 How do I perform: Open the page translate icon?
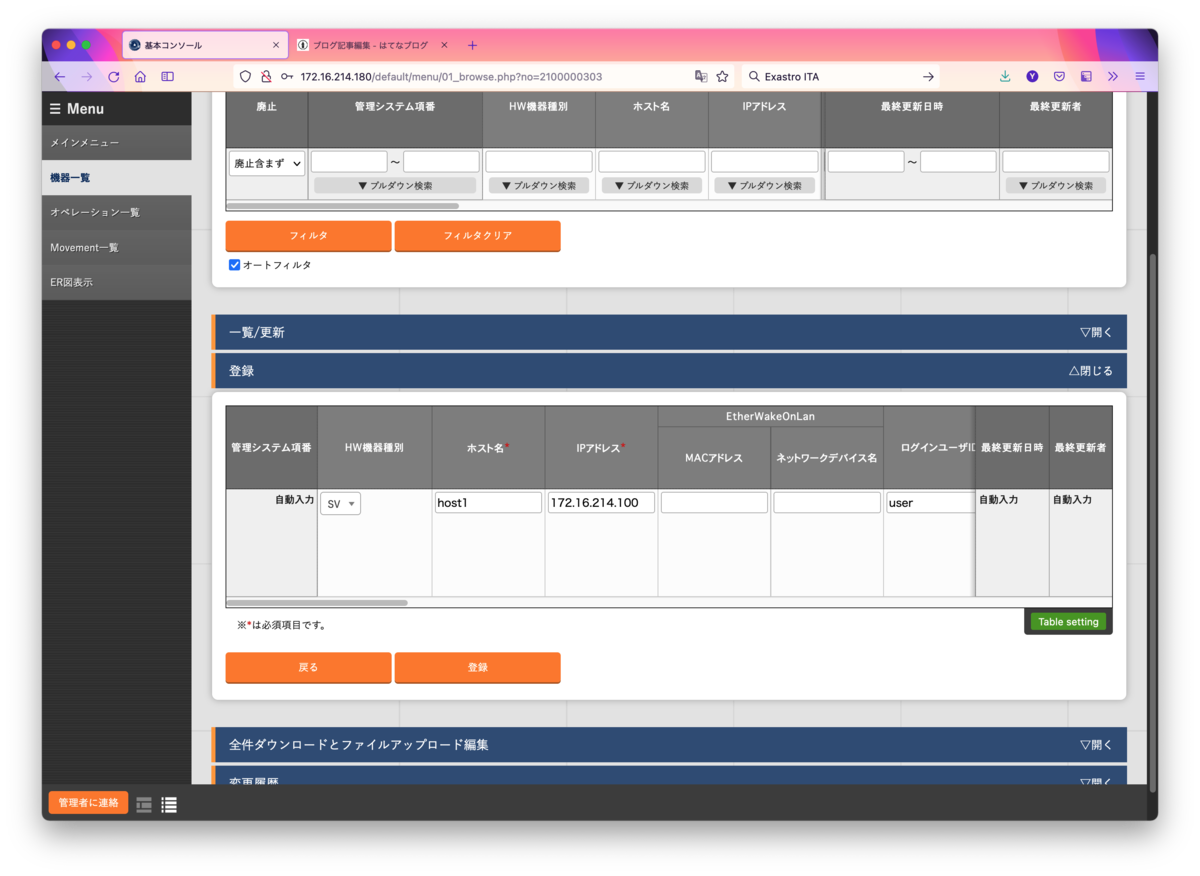tap(701, 76)
